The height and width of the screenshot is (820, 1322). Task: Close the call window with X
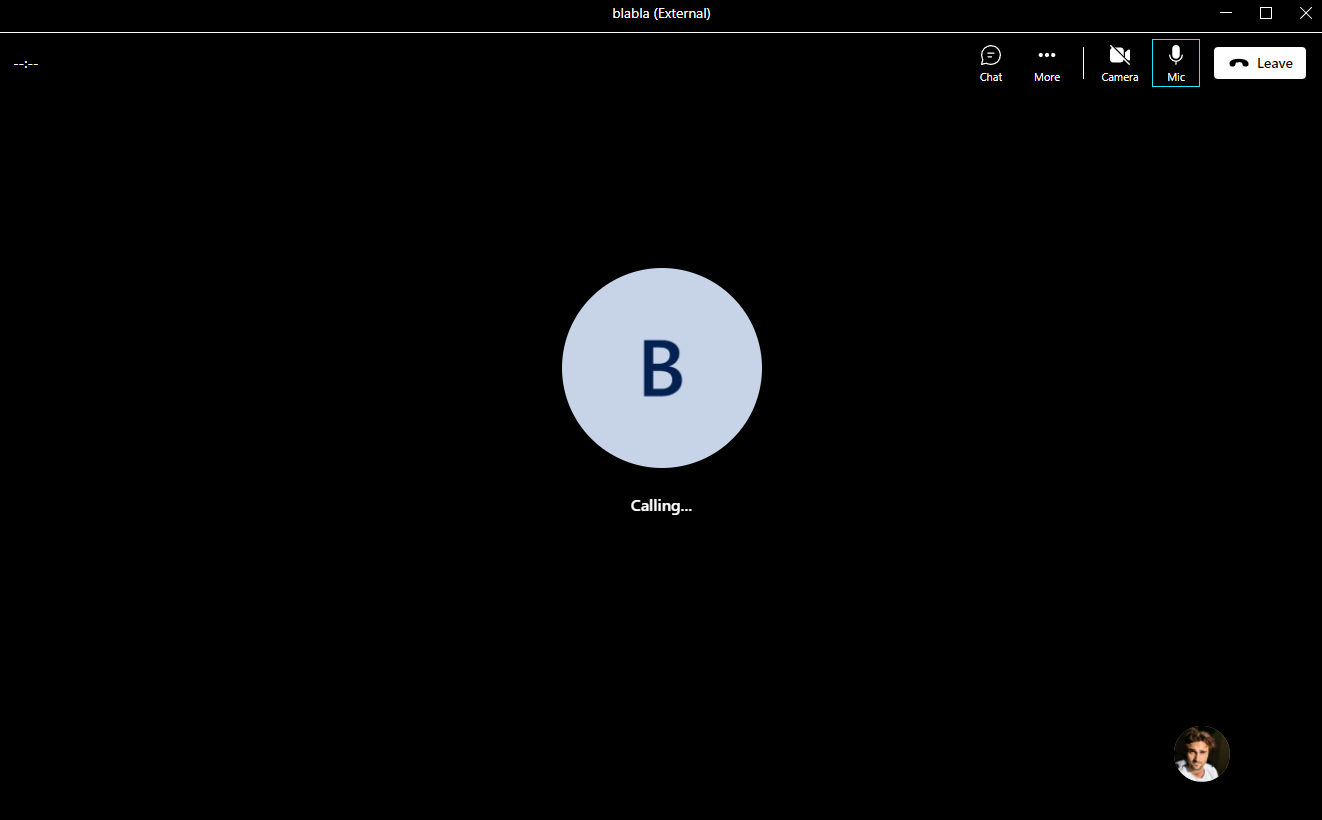[1304, 13]
